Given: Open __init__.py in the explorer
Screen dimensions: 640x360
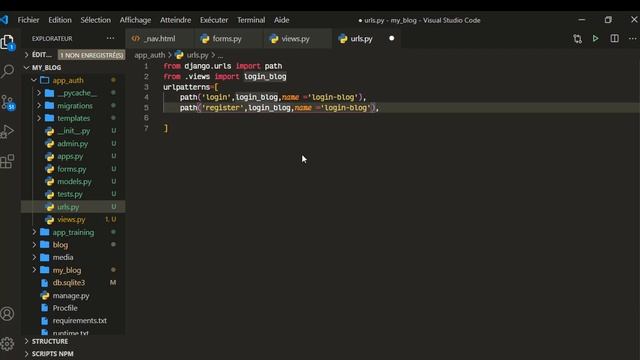Looking at the screenshot, I should coord(73,131).
